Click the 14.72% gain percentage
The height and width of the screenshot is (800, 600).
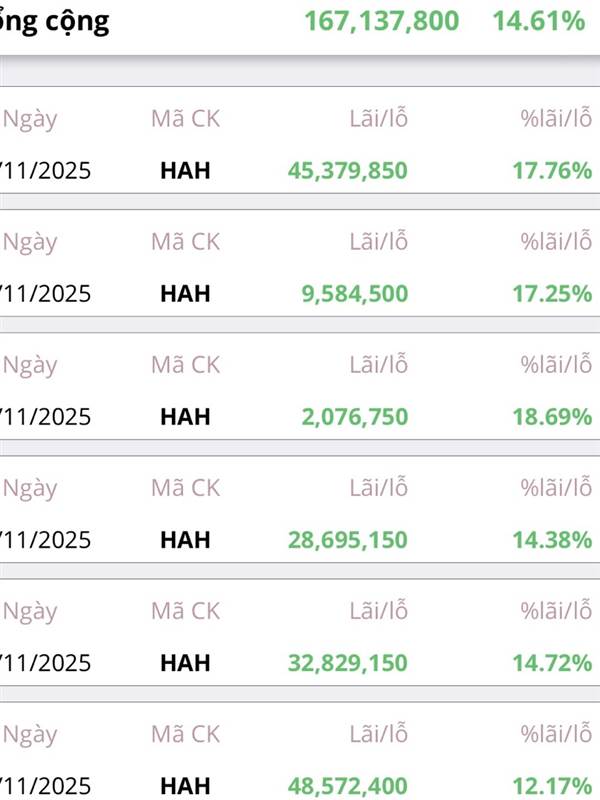552,663
